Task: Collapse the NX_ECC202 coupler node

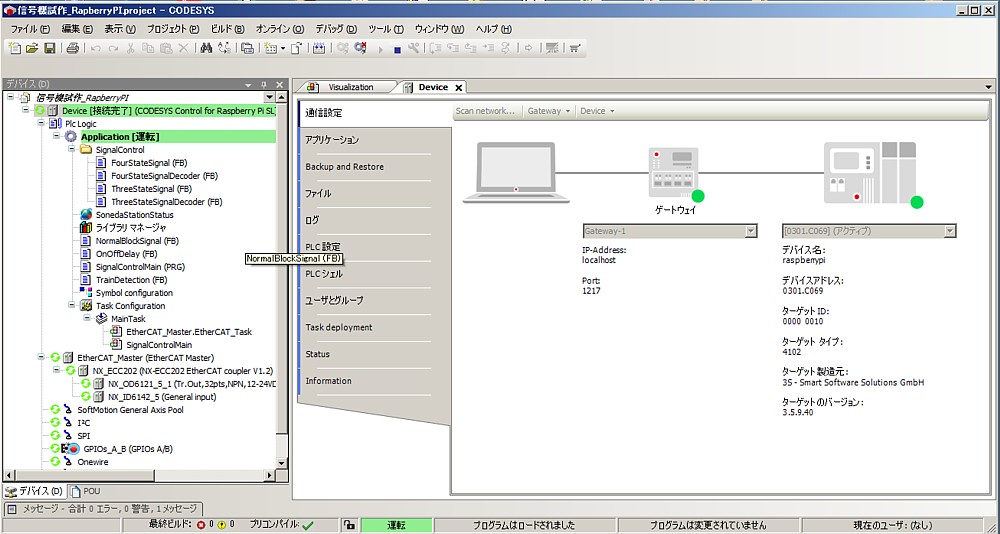Action: (x=57, y=371)
